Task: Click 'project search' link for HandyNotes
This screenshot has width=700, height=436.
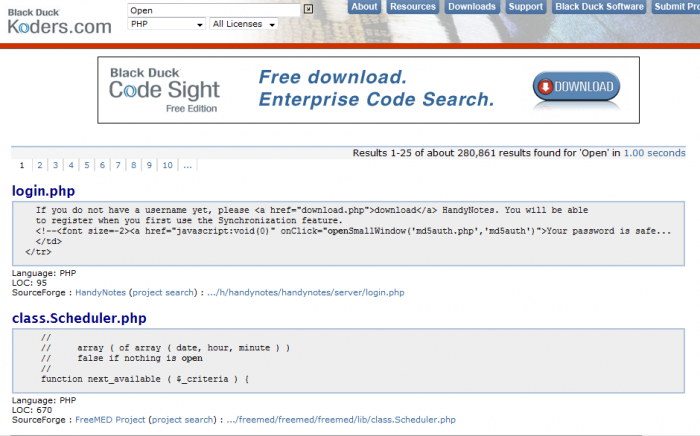Action: 163,293
